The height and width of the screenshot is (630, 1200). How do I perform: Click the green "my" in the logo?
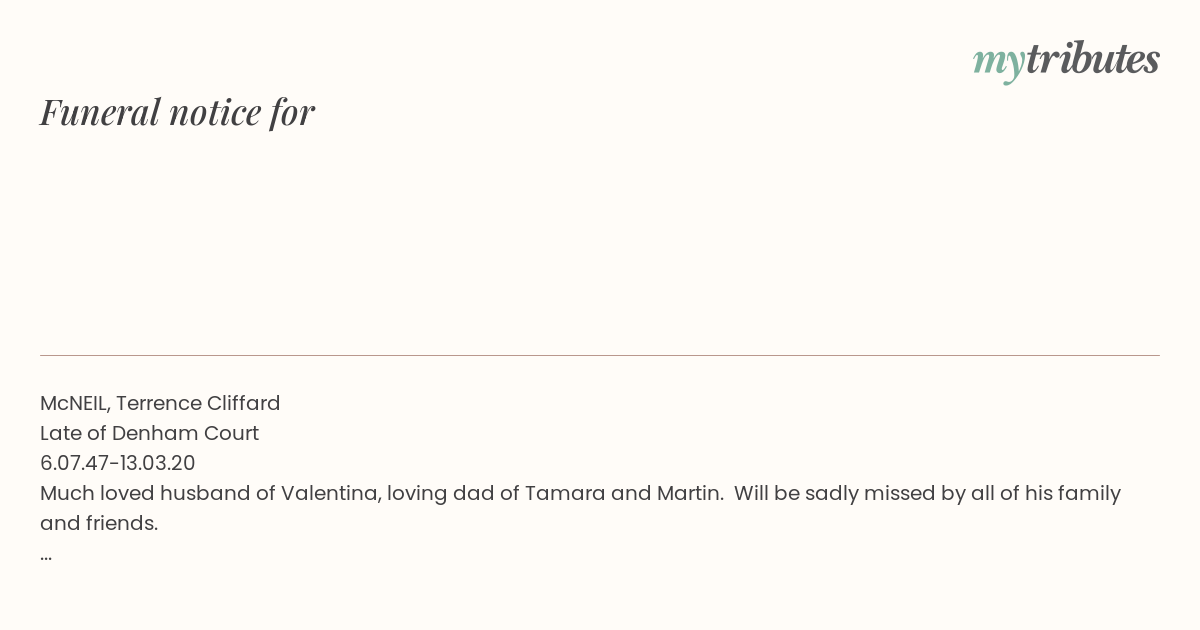998,64
